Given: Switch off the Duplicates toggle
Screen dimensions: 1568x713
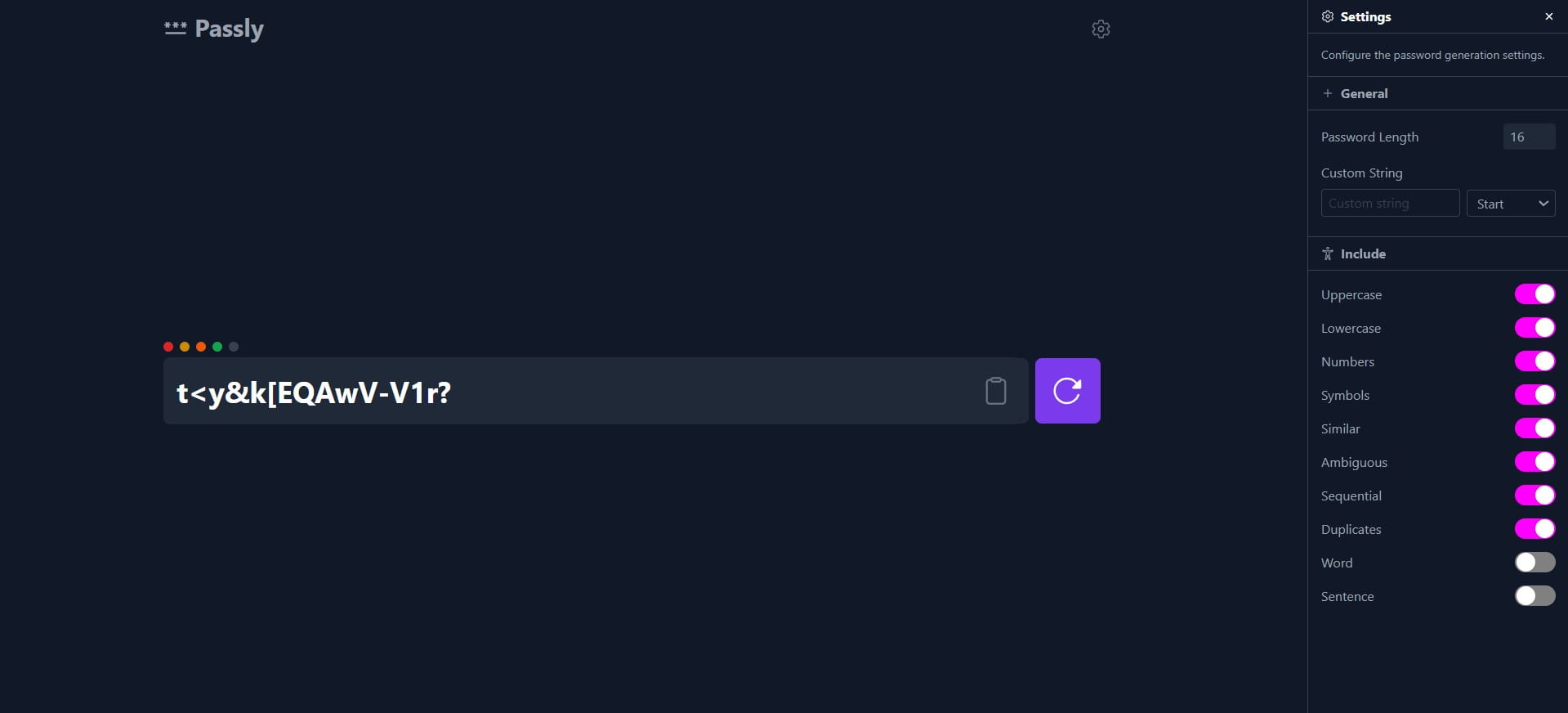Looking at the screenshot, I should [1534, 529].
